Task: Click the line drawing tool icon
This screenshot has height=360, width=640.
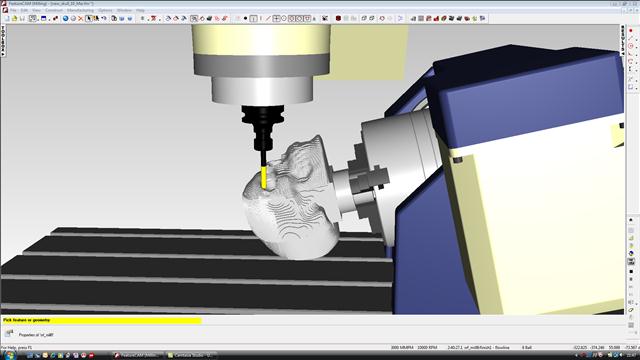Action: 268,18
